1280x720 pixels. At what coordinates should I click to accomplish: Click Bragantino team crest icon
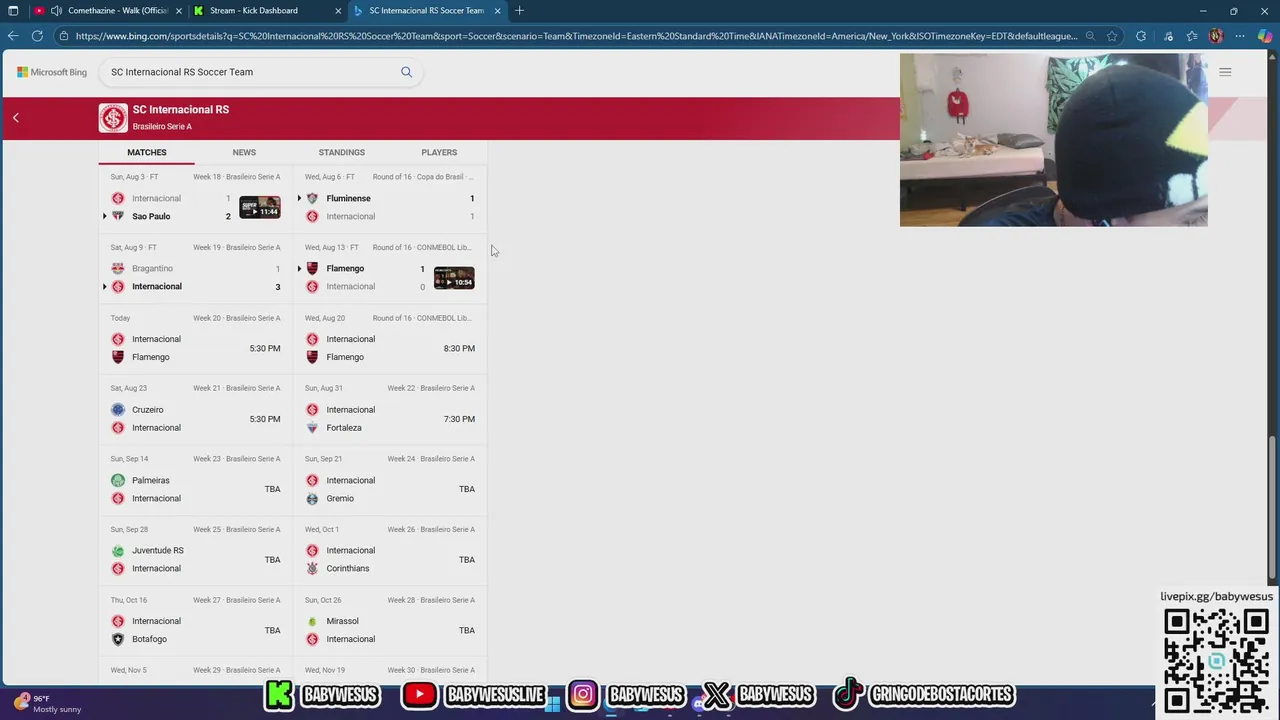pyautogui.click(x=118, y=268)
